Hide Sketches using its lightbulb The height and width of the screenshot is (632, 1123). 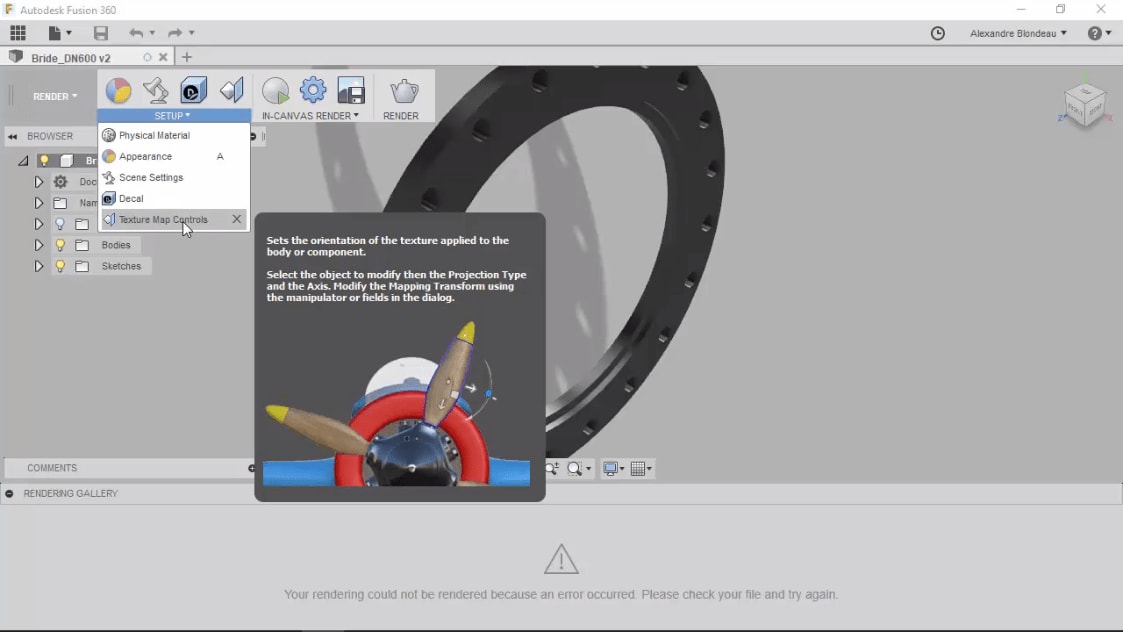tap(60, 266)
